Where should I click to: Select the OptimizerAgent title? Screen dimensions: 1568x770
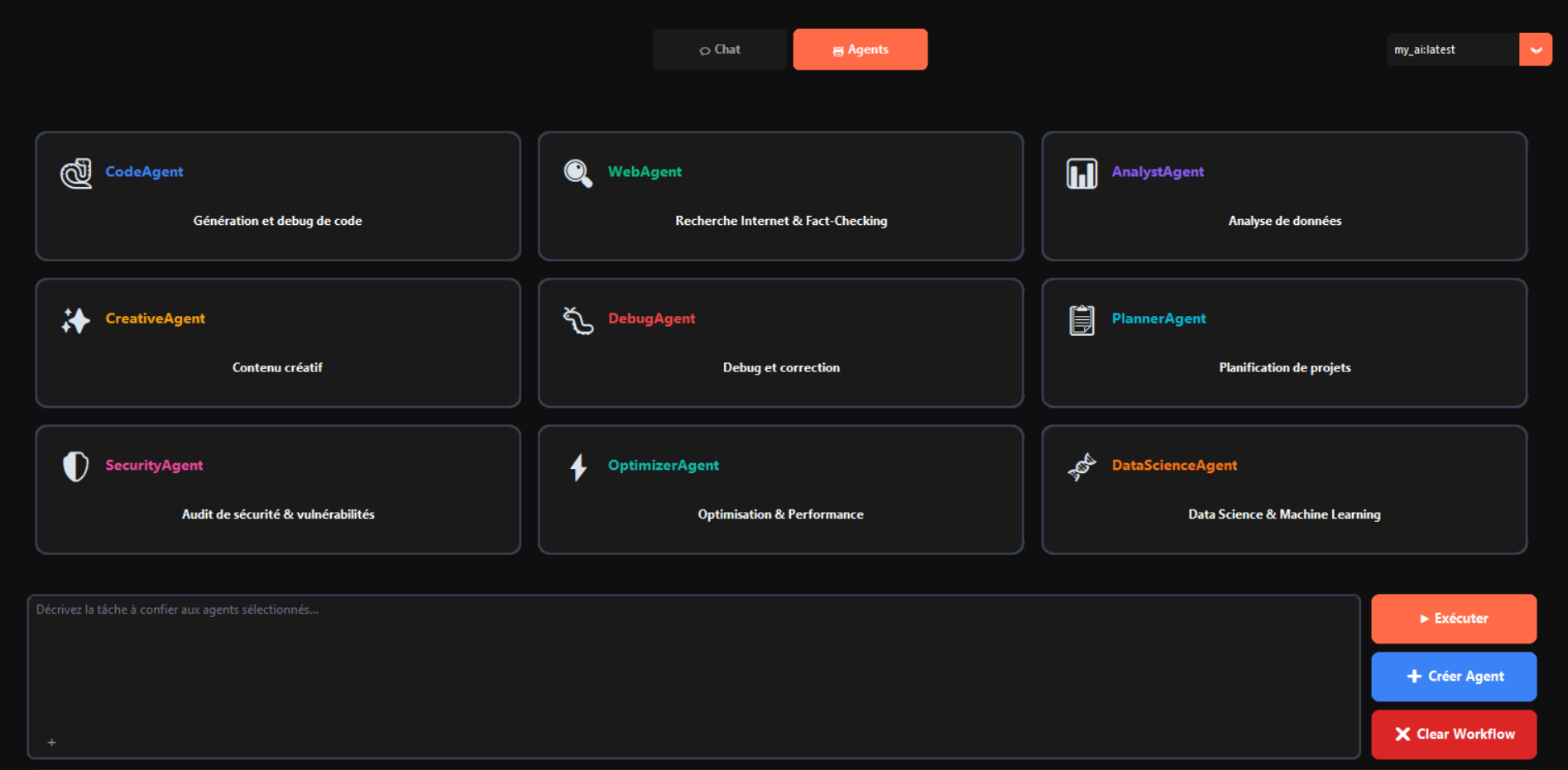click(x=663, y=465)
